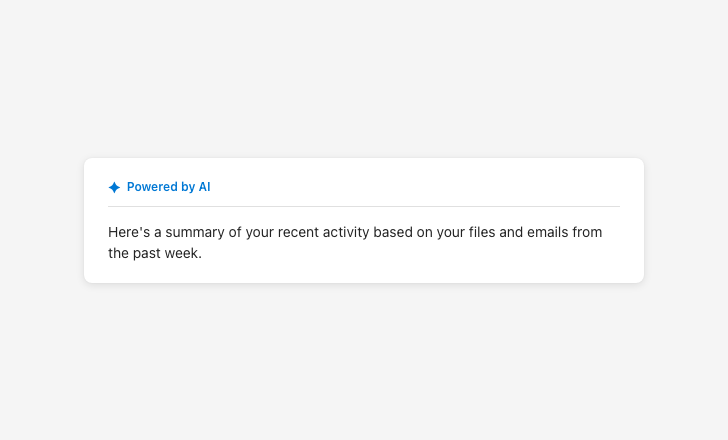
Task: Click the word "by" in the header label
Action: pyautogui.click(x=188, y=187)
